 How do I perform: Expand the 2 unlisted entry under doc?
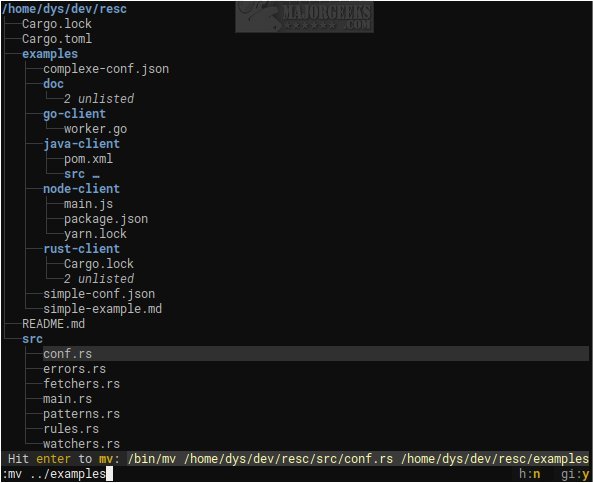[x=99, y=99]
